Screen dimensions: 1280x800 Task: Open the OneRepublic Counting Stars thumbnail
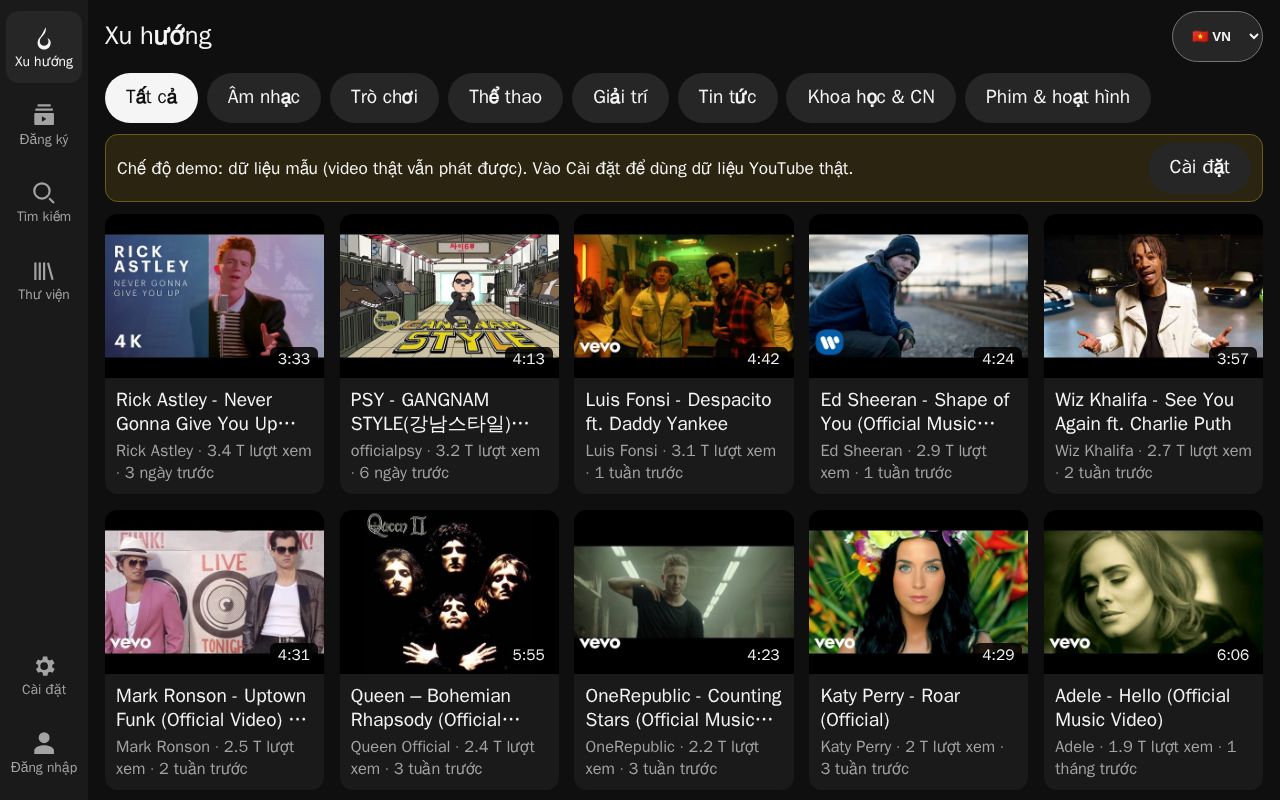tap(684, 592)
